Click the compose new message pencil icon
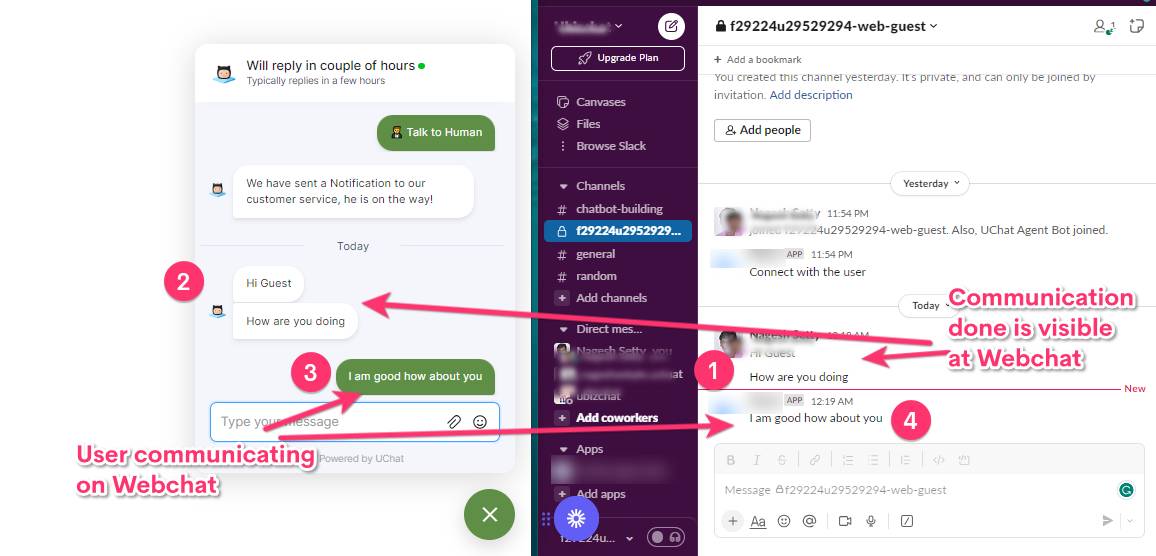The image size is (1156, 556). click(671, 27)
